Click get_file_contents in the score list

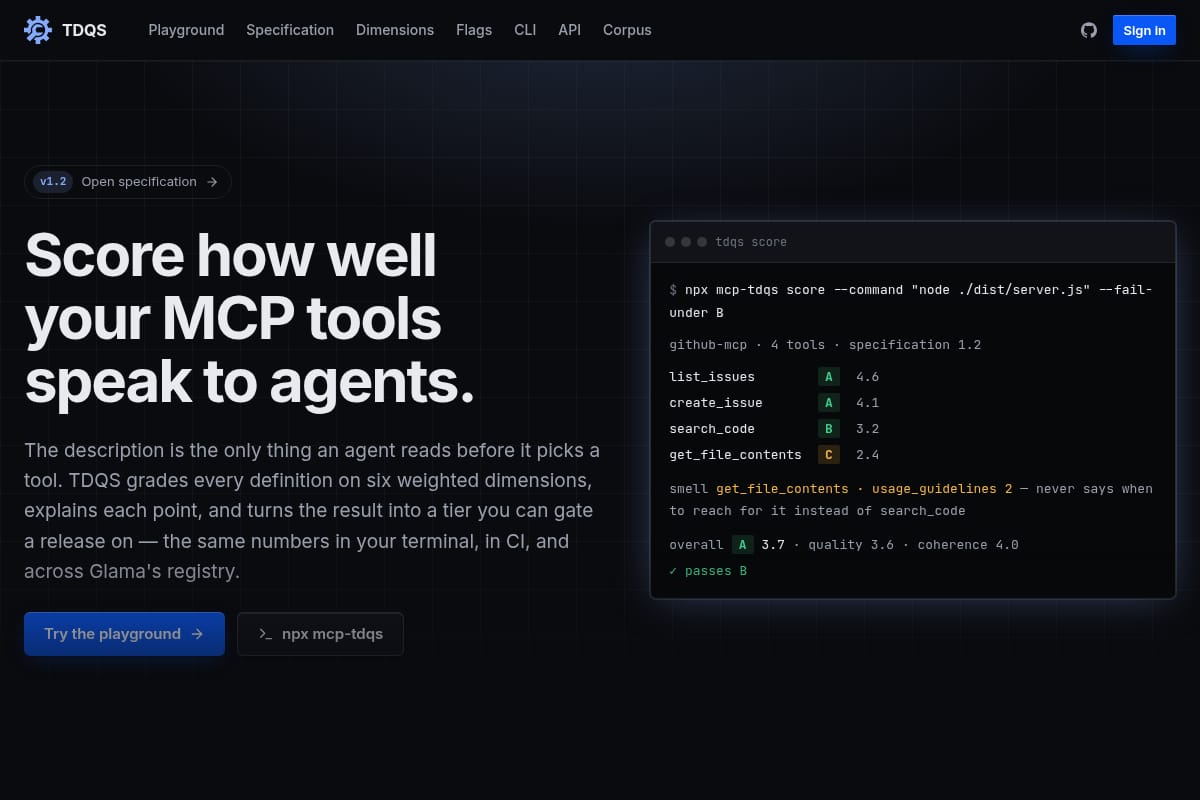tap(735, 455)
